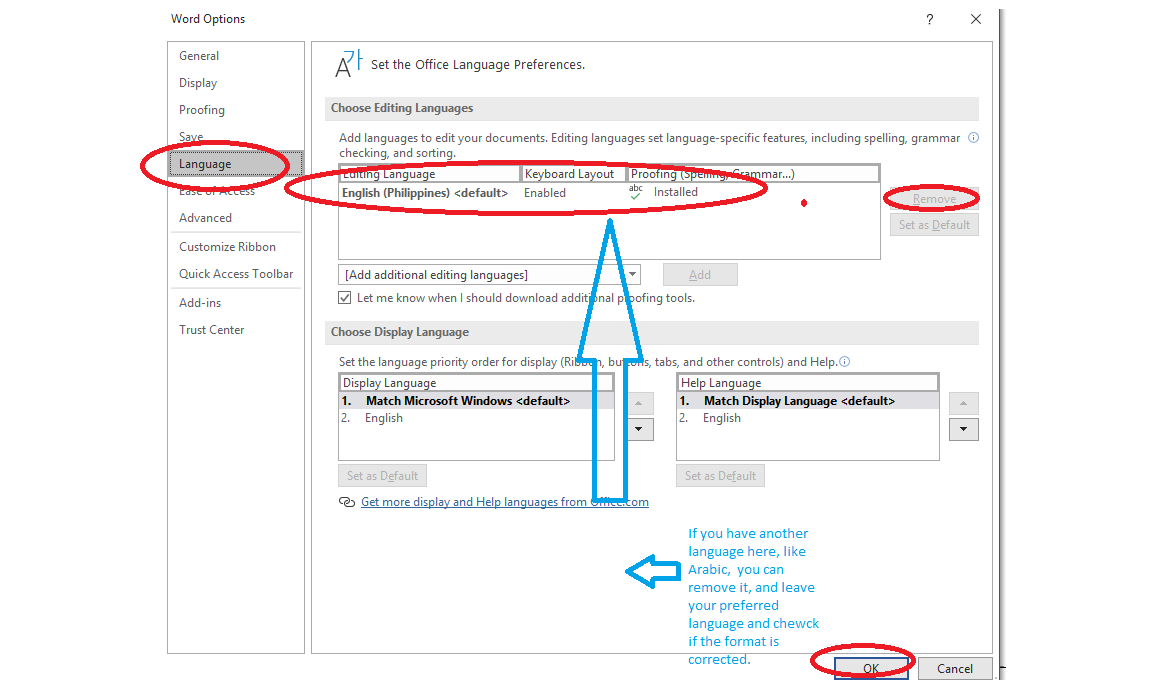
Task: Click the display language info icon
Action: tap(845, 361)
